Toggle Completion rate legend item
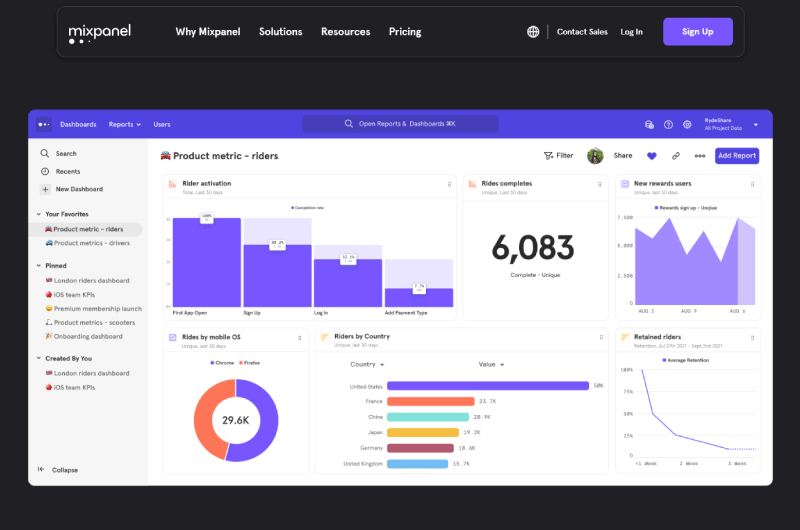 pos(307,208)
